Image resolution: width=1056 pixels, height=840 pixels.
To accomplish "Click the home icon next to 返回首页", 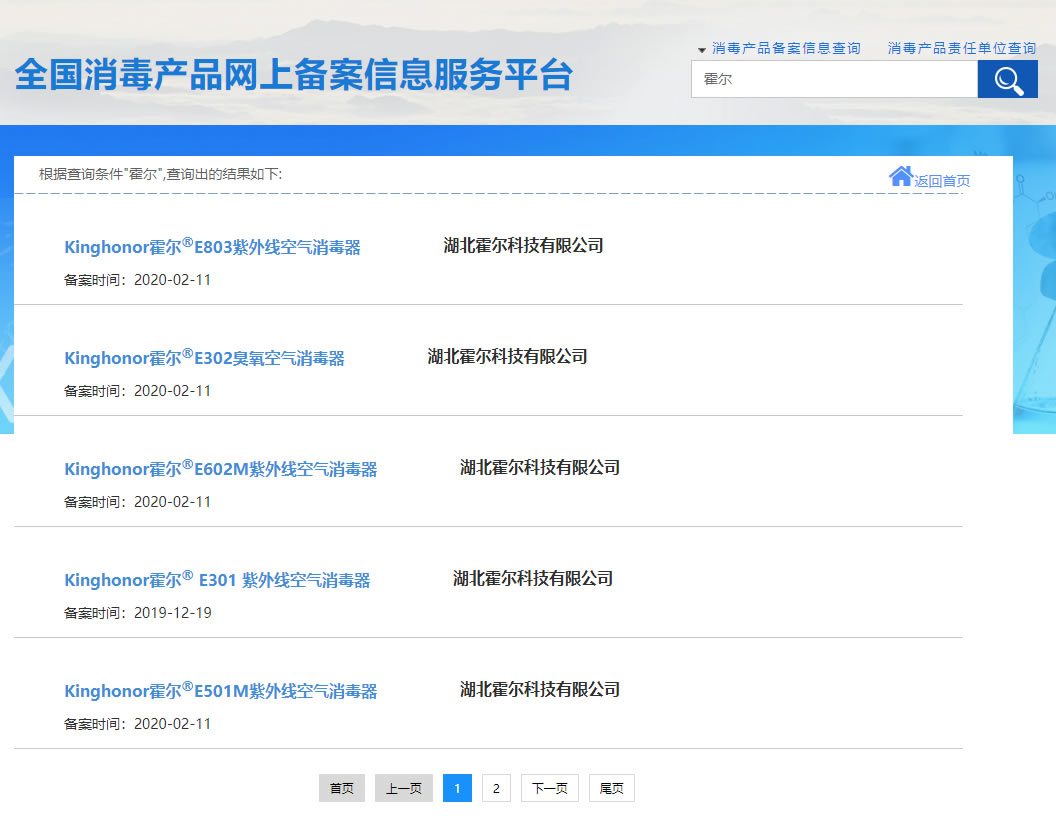I will coord(899,174).
